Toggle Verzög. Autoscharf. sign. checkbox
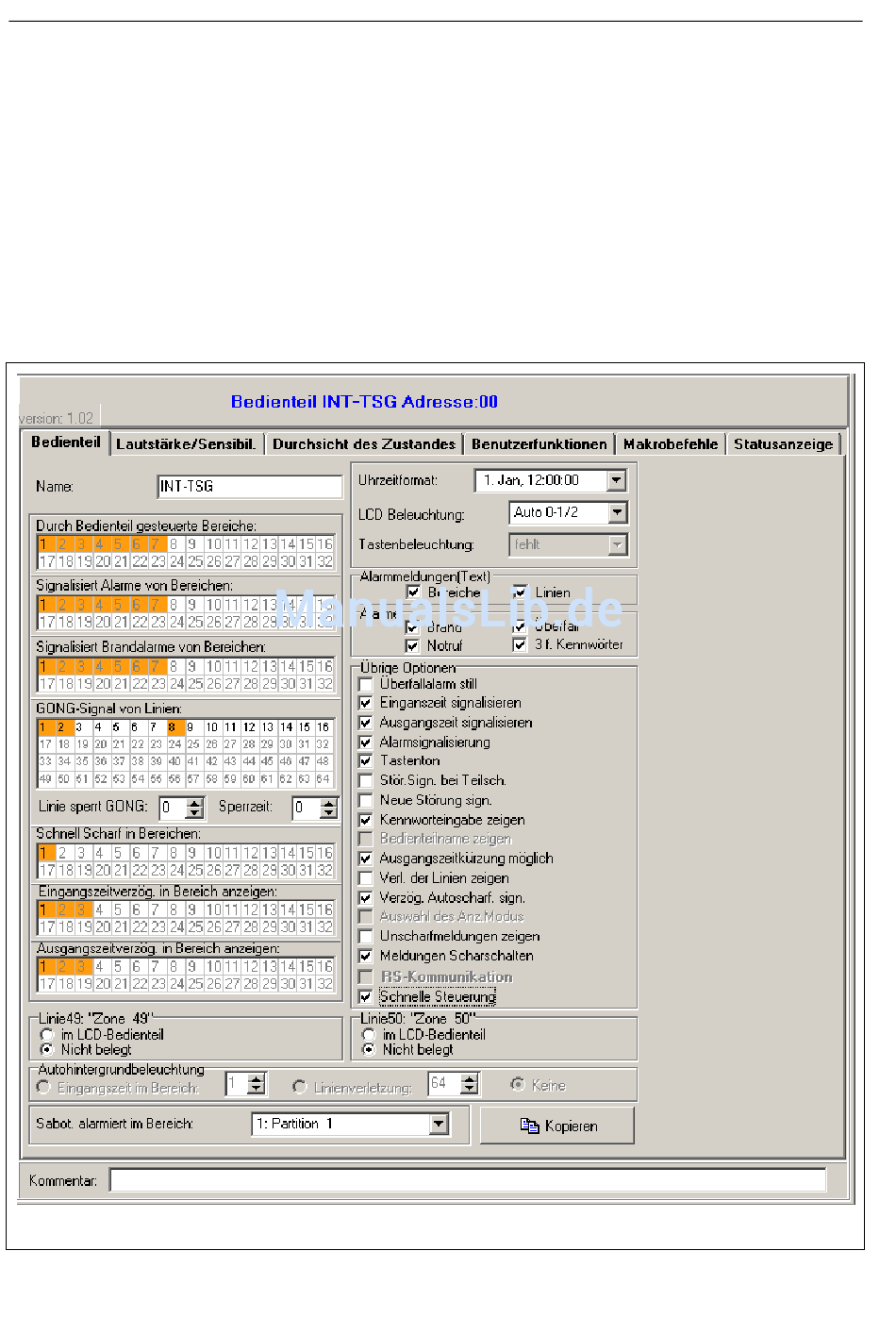896x1318 pixels. point(366,898)
